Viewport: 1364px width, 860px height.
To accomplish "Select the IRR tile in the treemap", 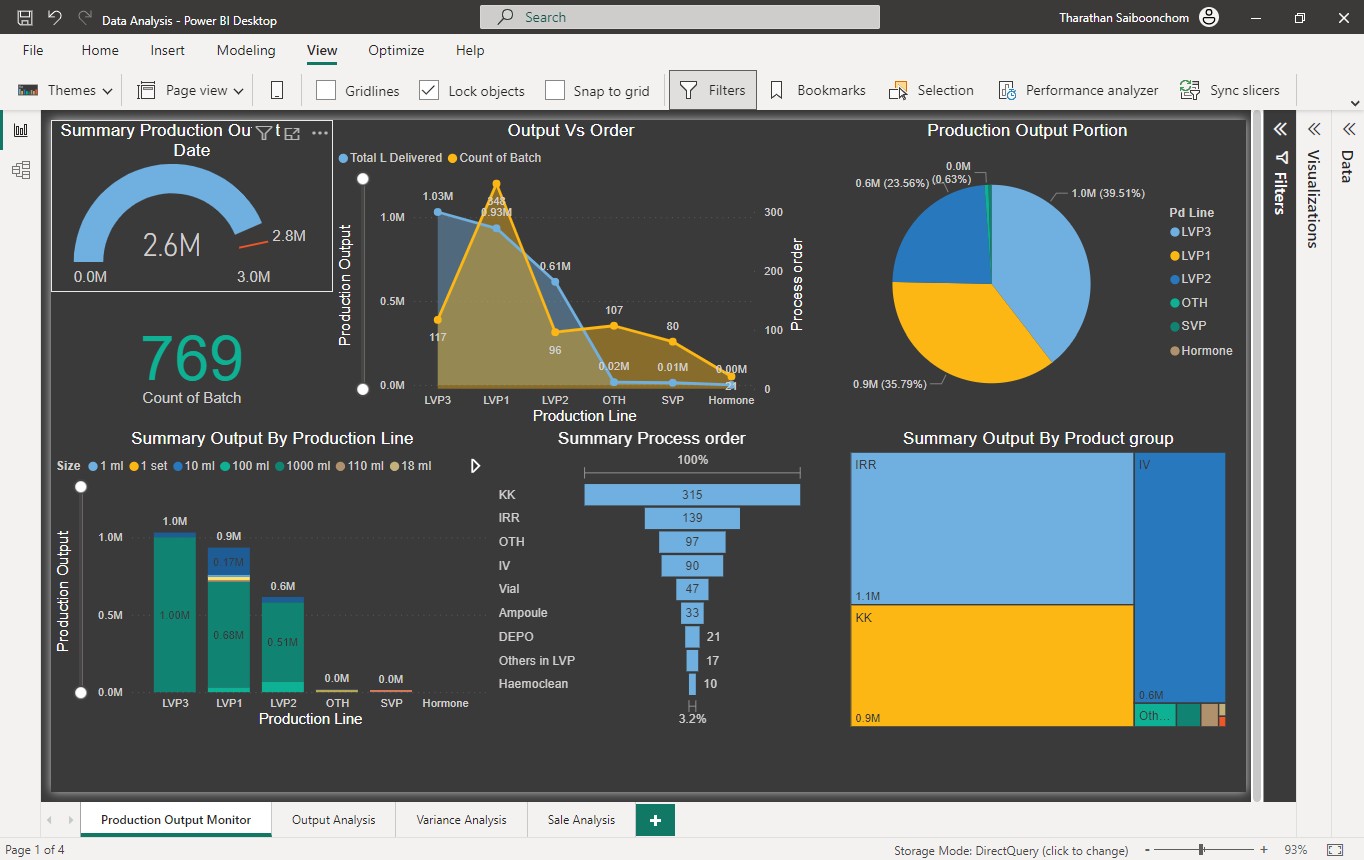I will 992,529.
